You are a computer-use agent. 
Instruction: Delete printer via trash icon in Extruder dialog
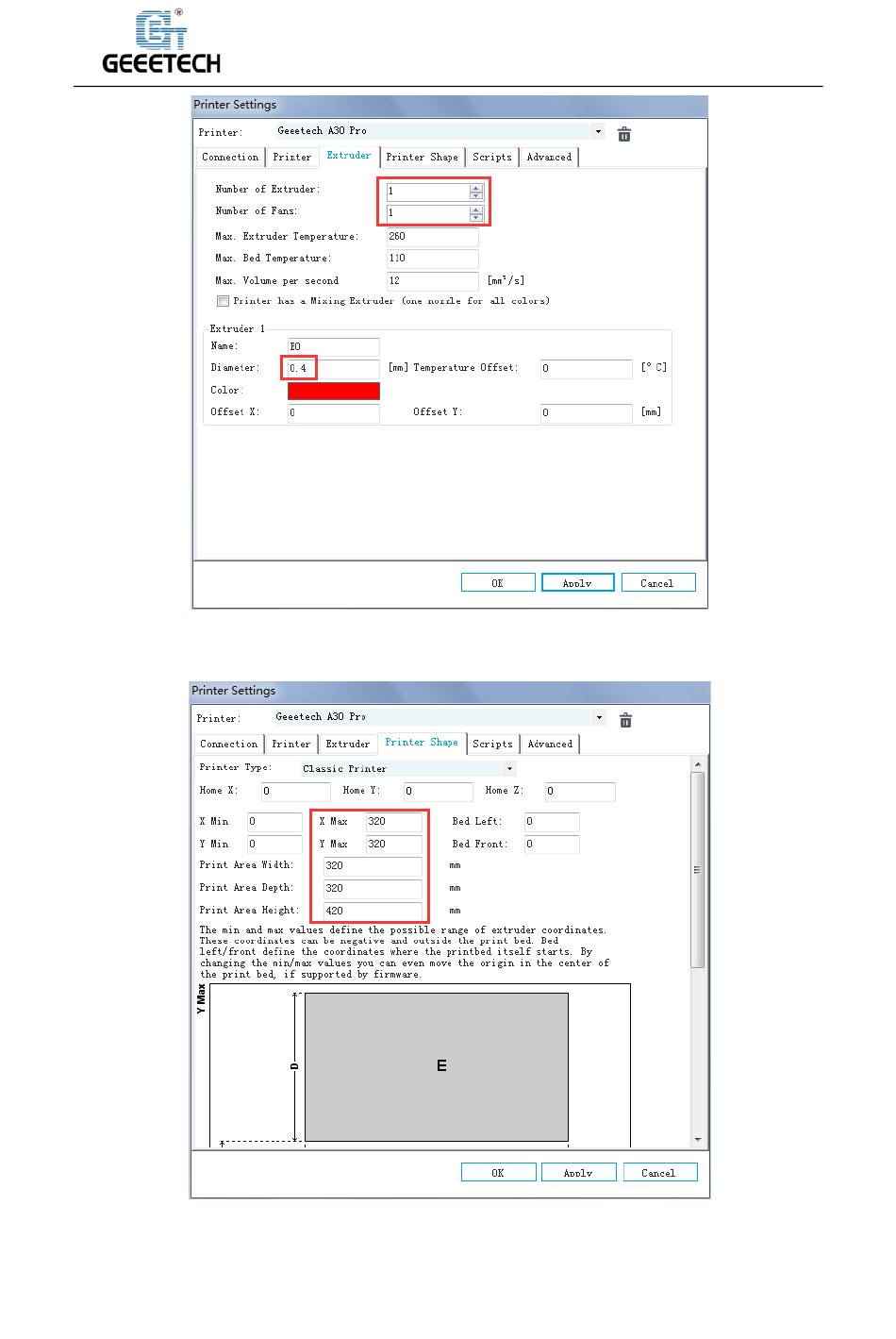point(624,134)
